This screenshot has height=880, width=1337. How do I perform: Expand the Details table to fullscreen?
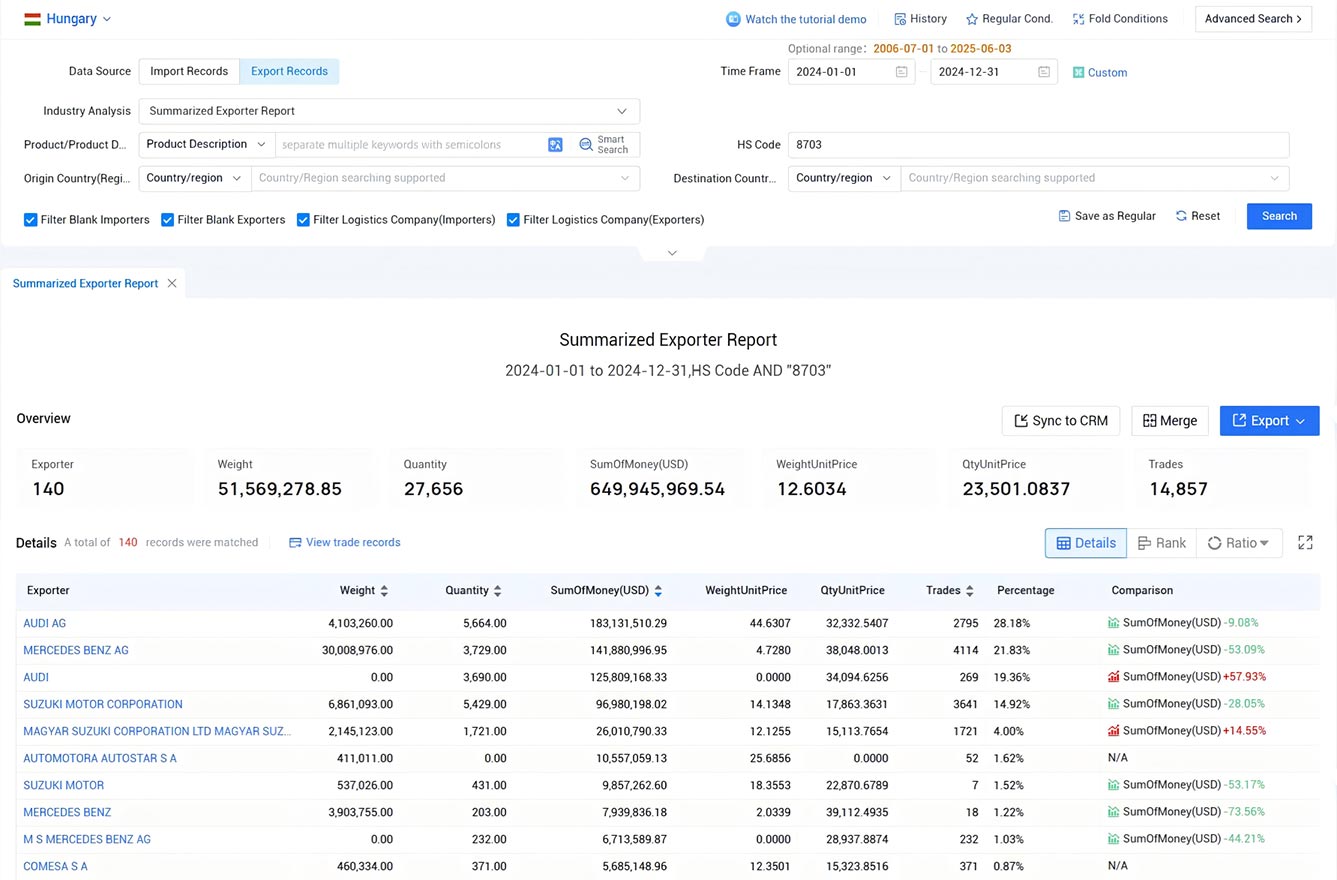click(x=1304, y=542)
